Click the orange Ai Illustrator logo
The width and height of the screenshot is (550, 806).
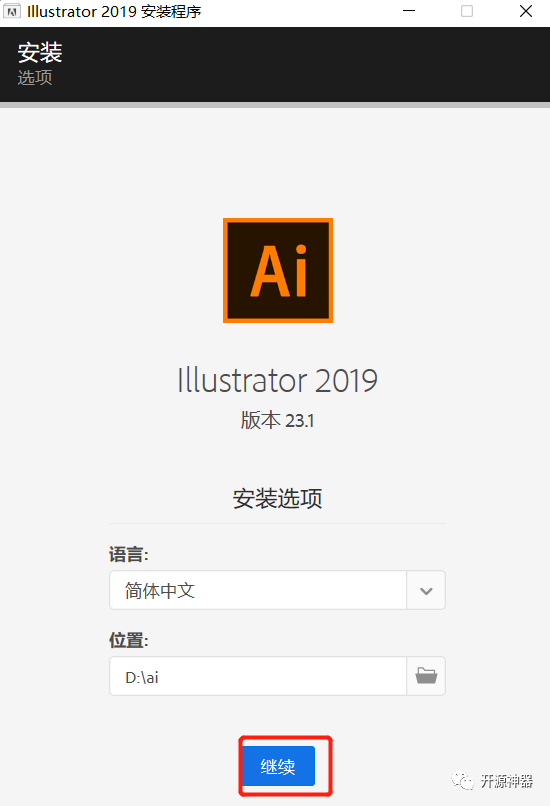278,270
